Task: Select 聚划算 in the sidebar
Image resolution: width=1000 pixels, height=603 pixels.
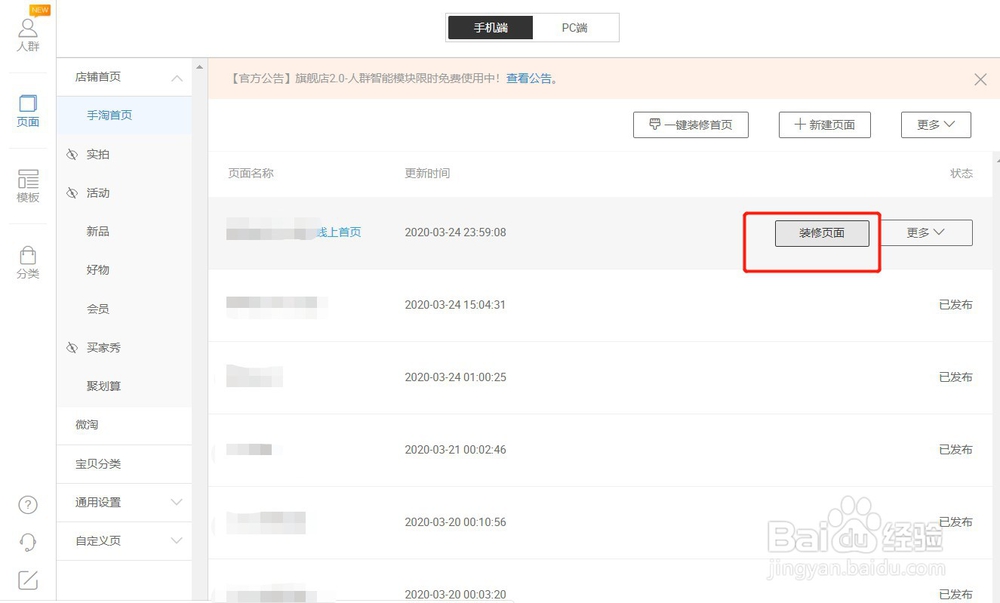Action: [103, 386]
